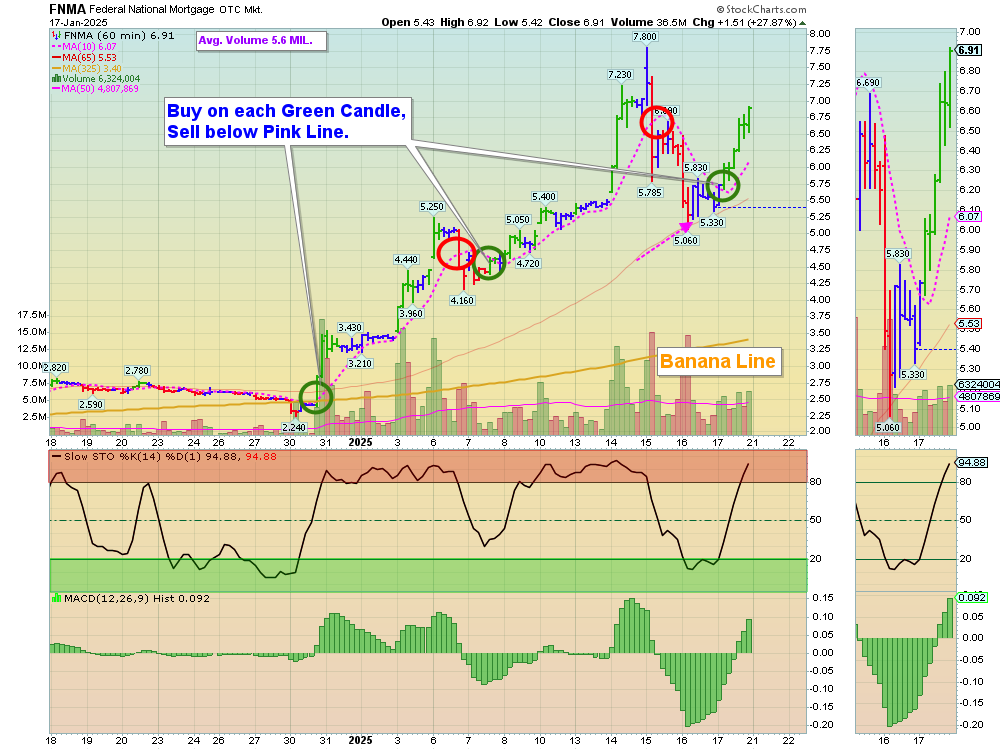Click the volume bars icon in the legend
This screenshot has width=1000, height=750.
(x=56, y=79)
